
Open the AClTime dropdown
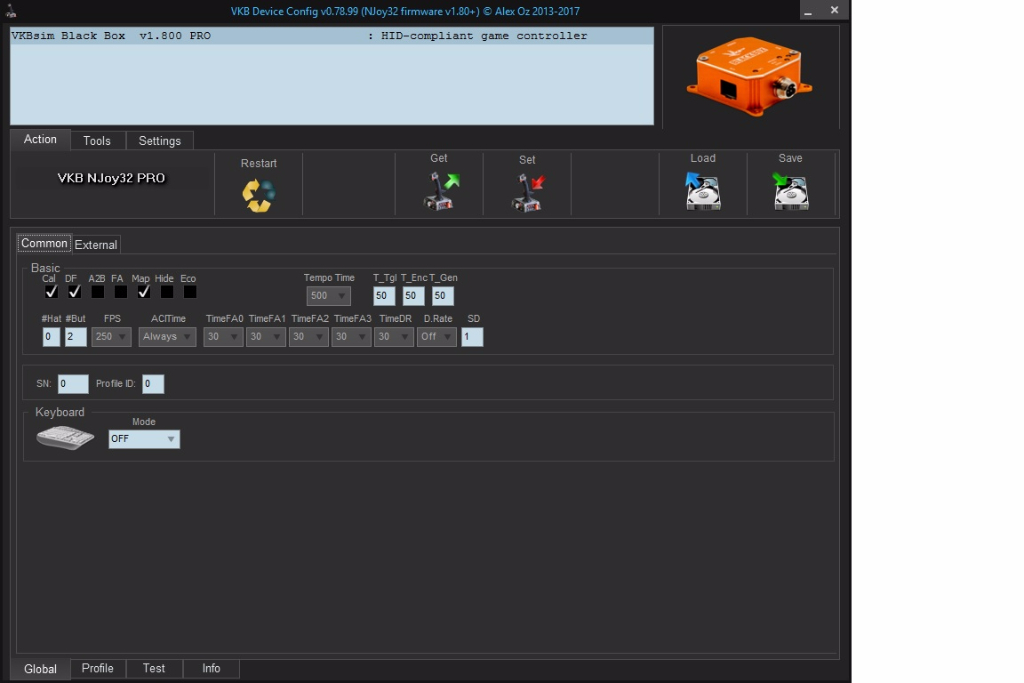point(167,337)
